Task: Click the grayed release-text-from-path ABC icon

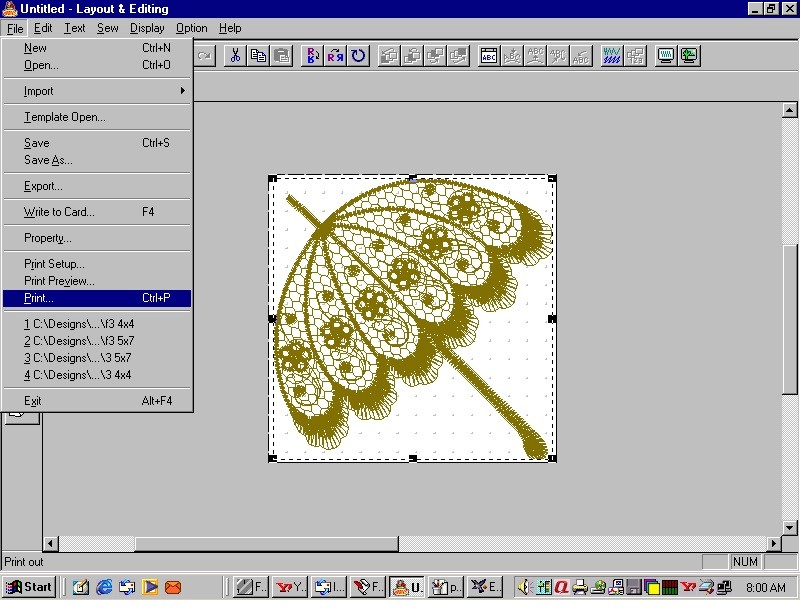Action: click(558, 56)
